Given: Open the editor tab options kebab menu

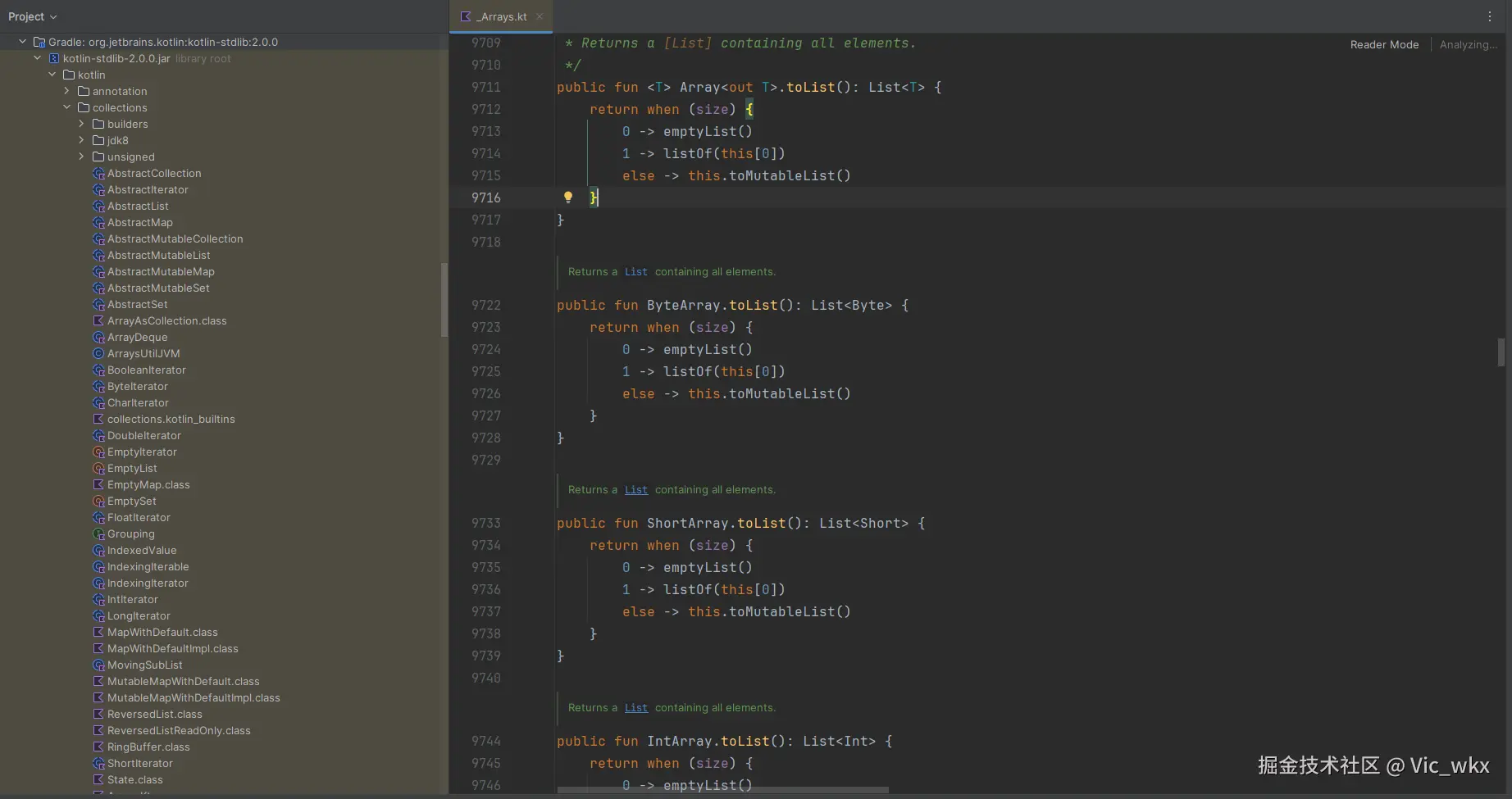Looking at the screenshot, I should pyautogui.click(x=1490, y=16).
